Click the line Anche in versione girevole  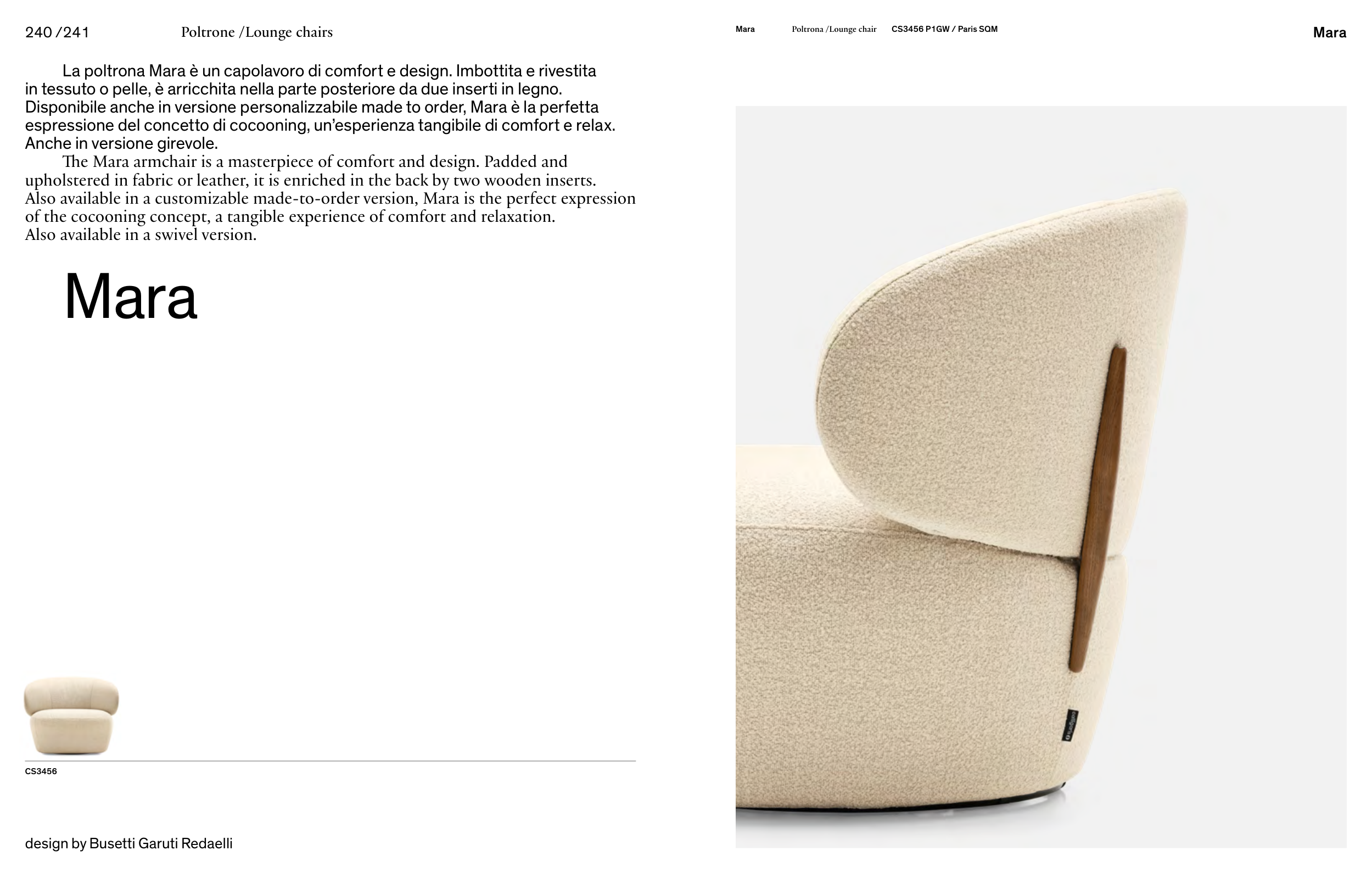[x=121, y=143]
